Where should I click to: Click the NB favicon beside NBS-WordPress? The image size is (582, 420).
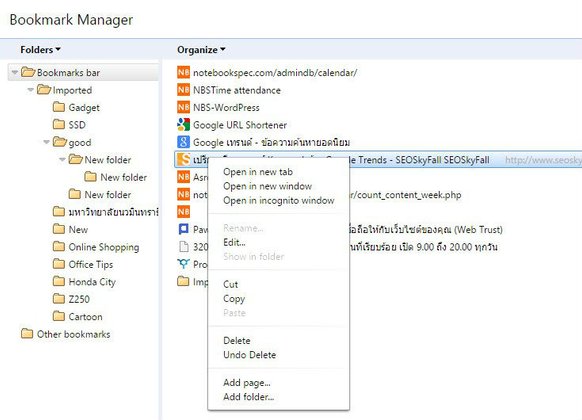point(183,107)
